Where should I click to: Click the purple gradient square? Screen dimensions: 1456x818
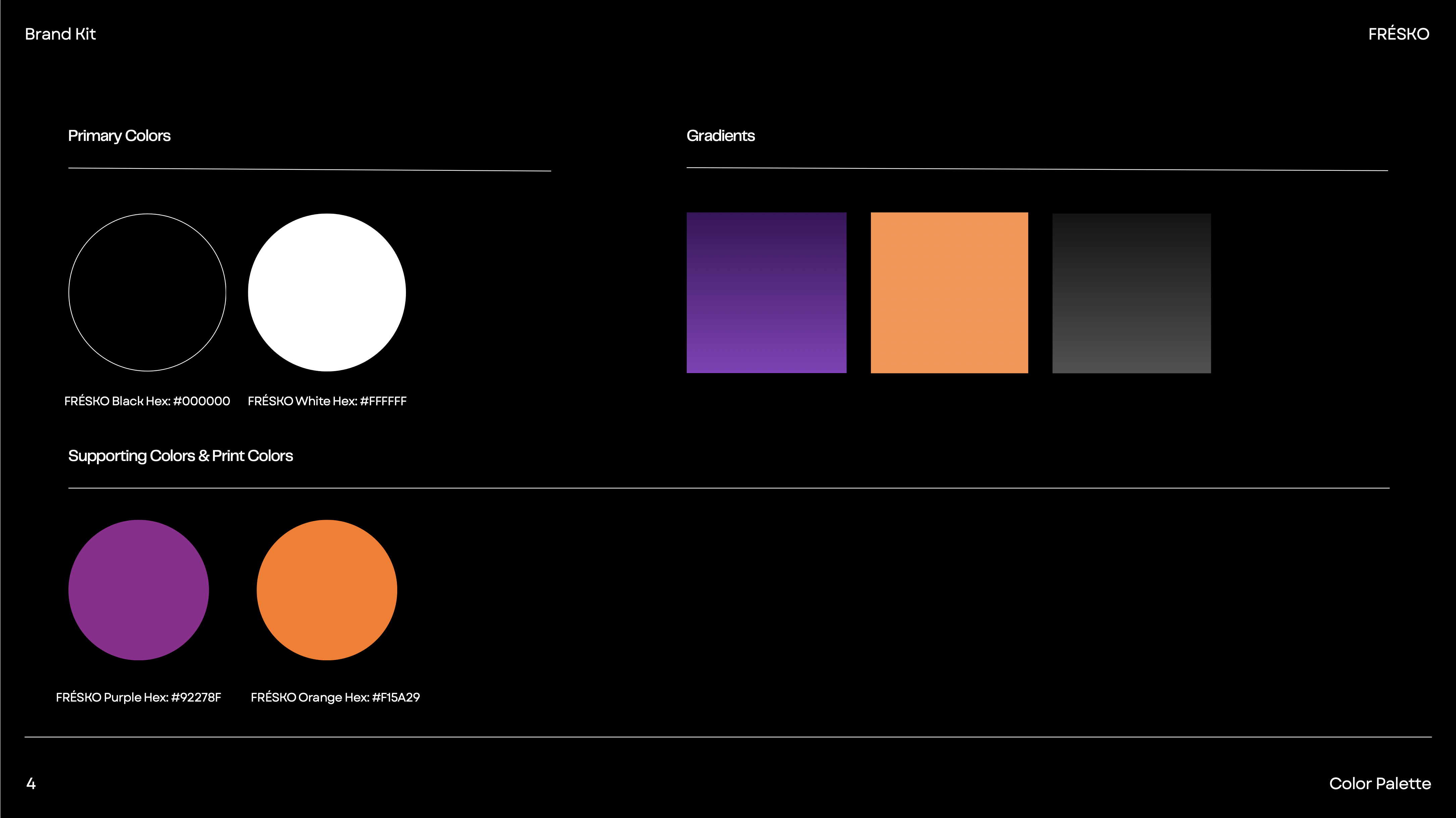[767, 293]
